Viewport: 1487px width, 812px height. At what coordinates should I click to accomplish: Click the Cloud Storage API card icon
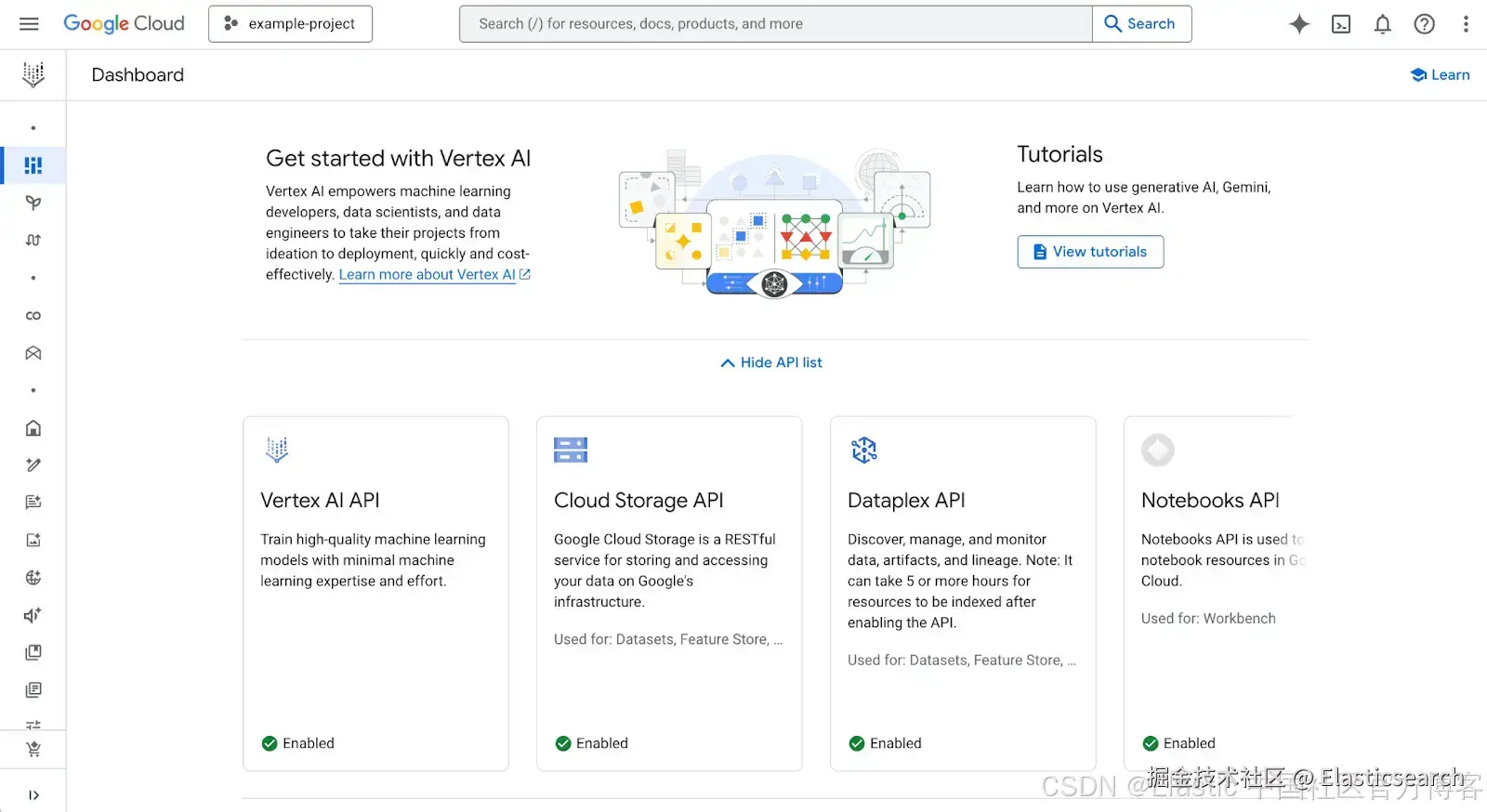click(x=571, y=450)
